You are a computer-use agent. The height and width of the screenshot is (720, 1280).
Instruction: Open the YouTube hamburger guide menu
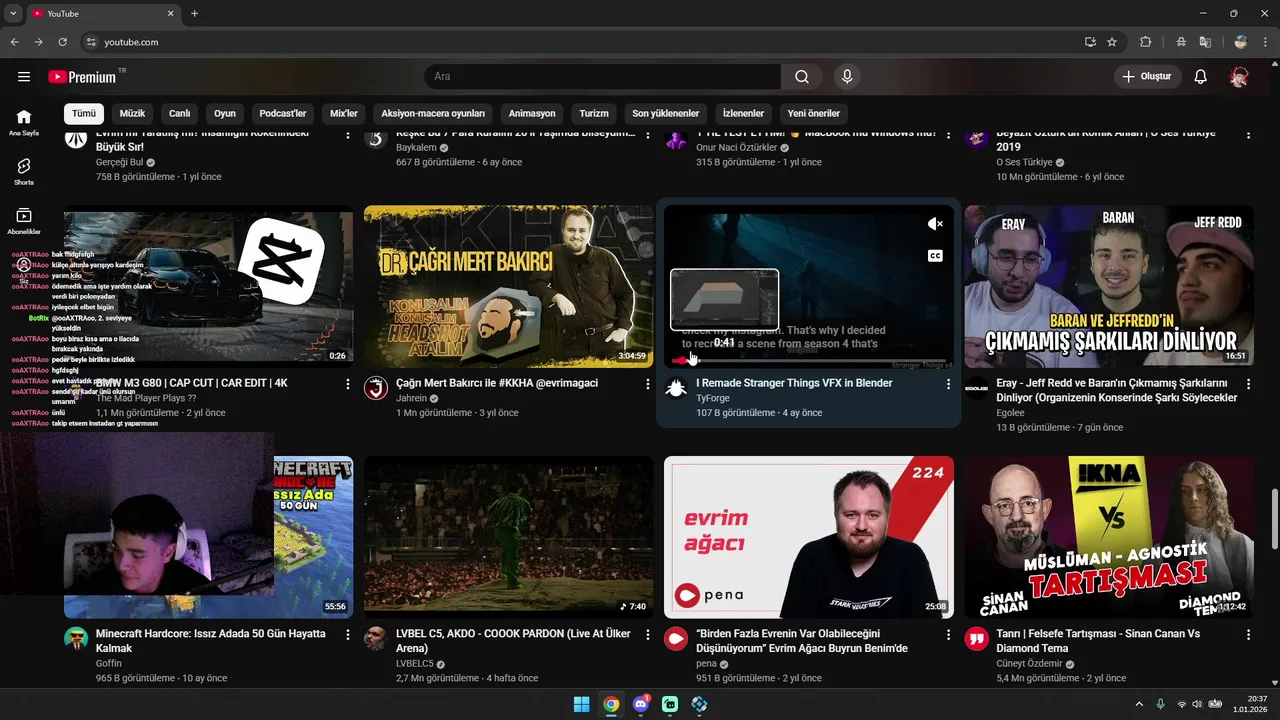click(24, 77)
